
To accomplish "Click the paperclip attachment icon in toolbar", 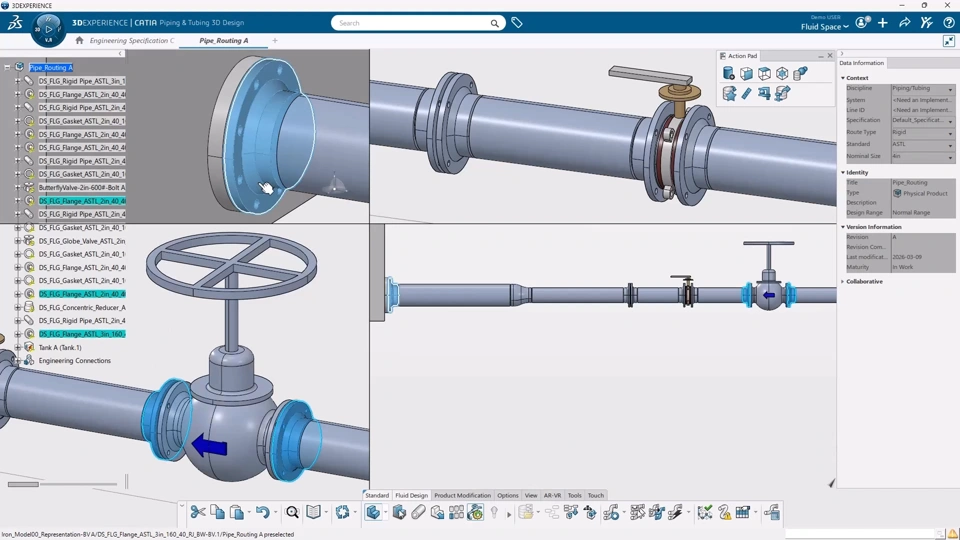I will tap(418, 512).
